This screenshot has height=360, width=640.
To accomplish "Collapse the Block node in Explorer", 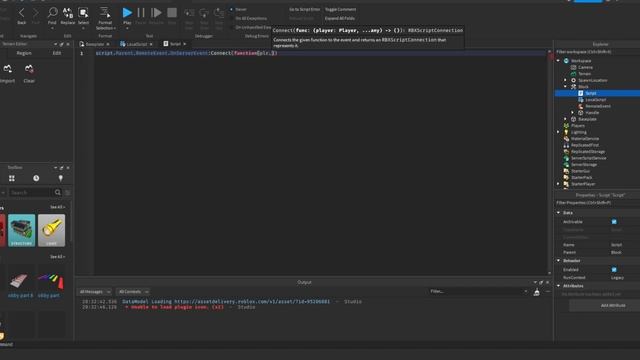I will click(565, 87).
